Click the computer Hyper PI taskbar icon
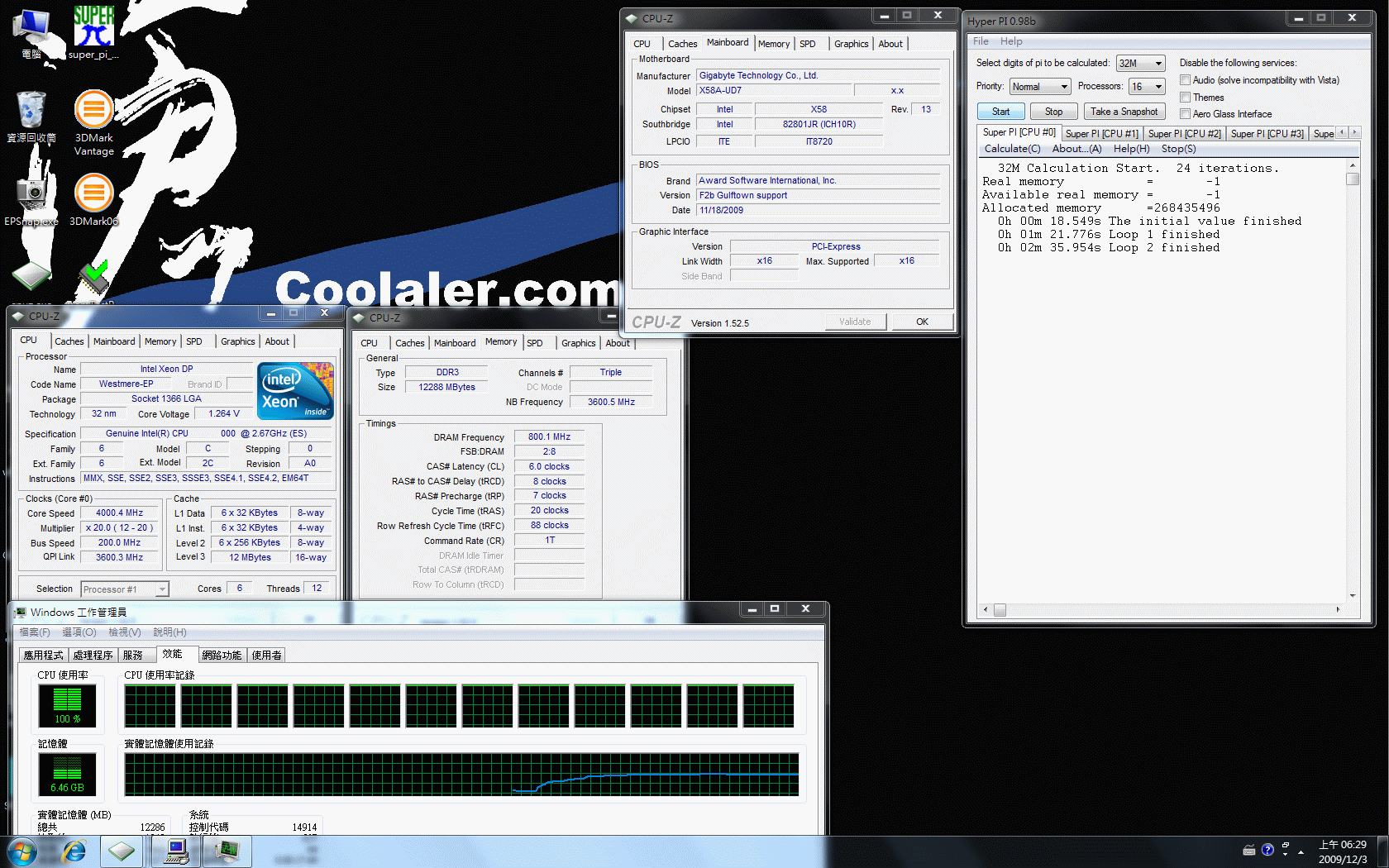The width and height of the screenshot is (1389, 868). coord(176,851)
